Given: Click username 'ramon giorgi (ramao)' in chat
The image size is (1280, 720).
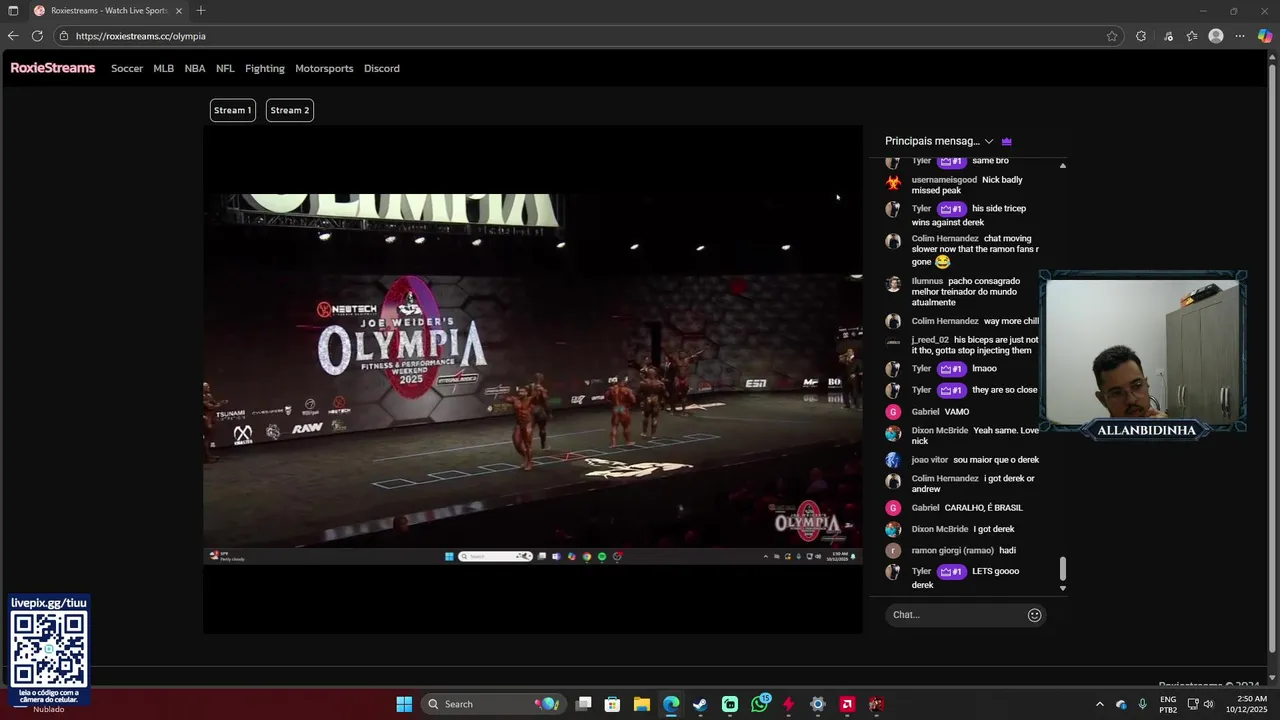Looking at the screenshot, I should point(952,551).
